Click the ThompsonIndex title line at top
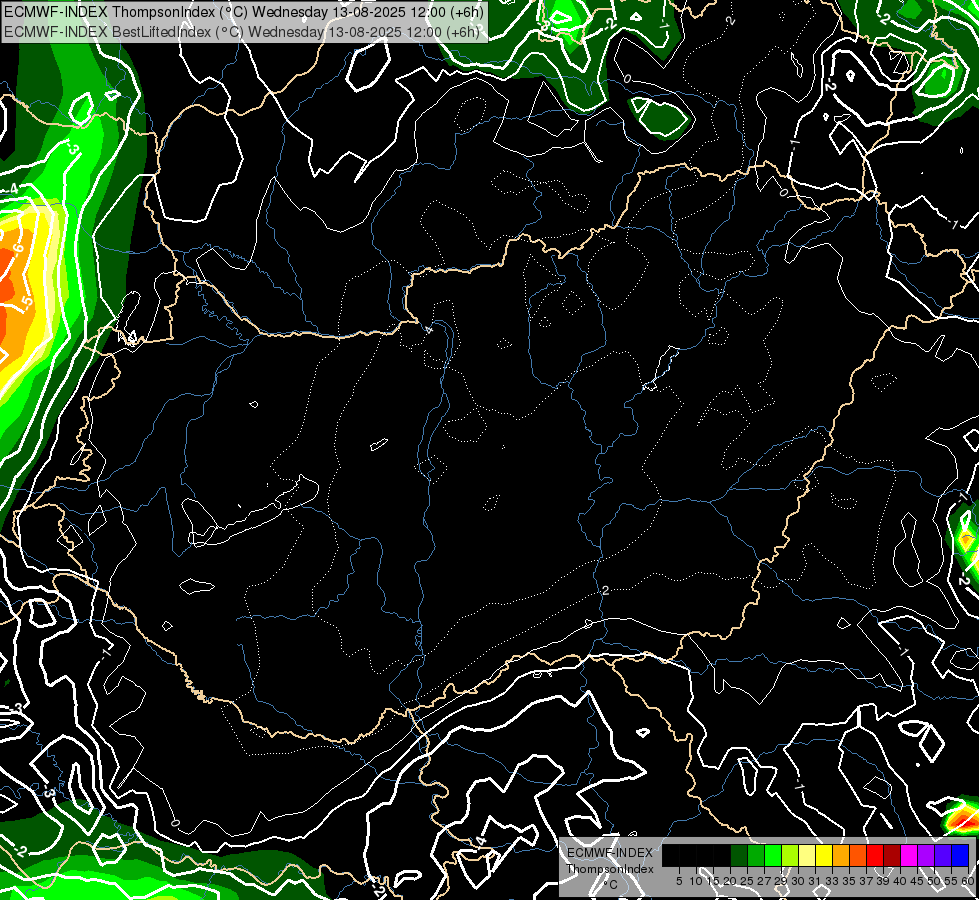This screenshot has width=979, height=900. point(244,11)
